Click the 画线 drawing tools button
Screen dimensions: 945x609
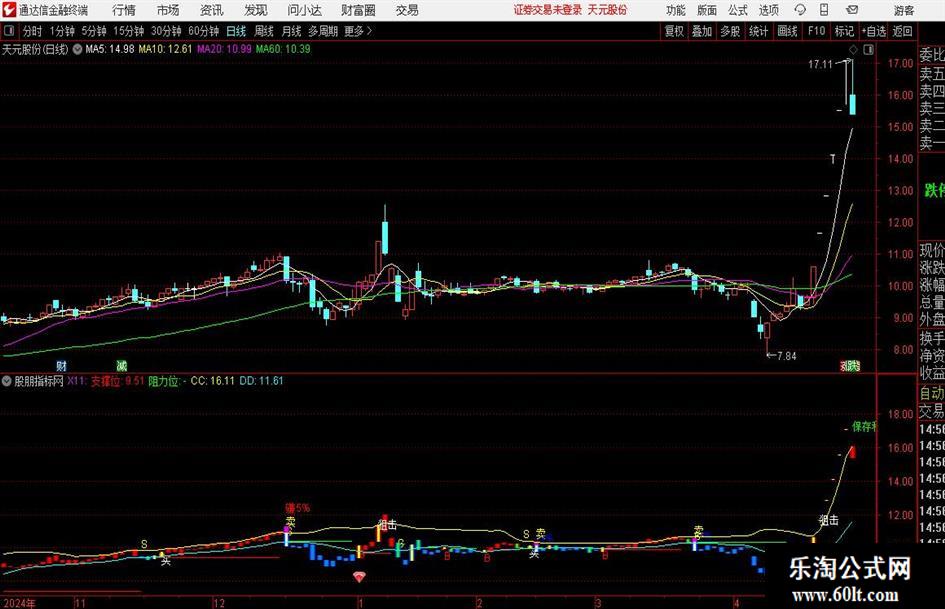pyautogui.click(x=787, y=31)
